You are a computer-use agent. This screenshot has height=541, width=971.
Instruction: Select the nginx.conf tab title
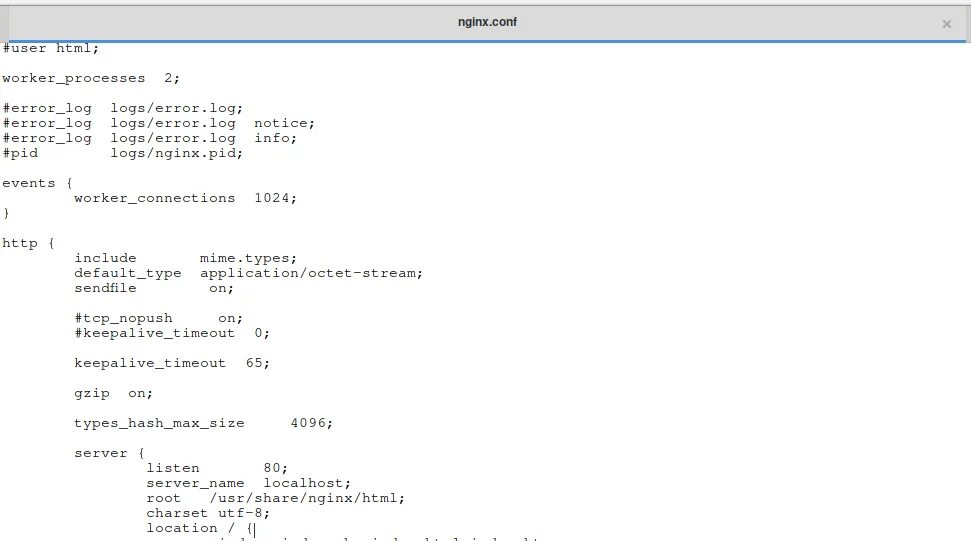coord(487,22)
